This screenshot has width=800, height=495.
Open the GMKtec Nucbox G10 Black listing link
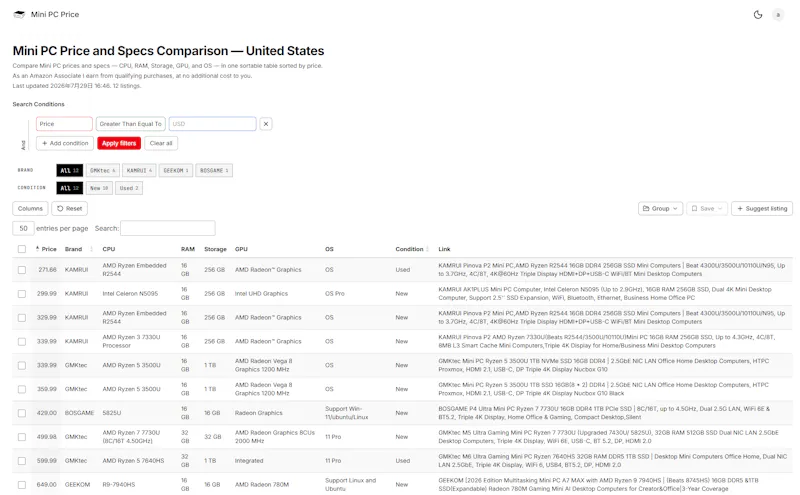point(604,389)
